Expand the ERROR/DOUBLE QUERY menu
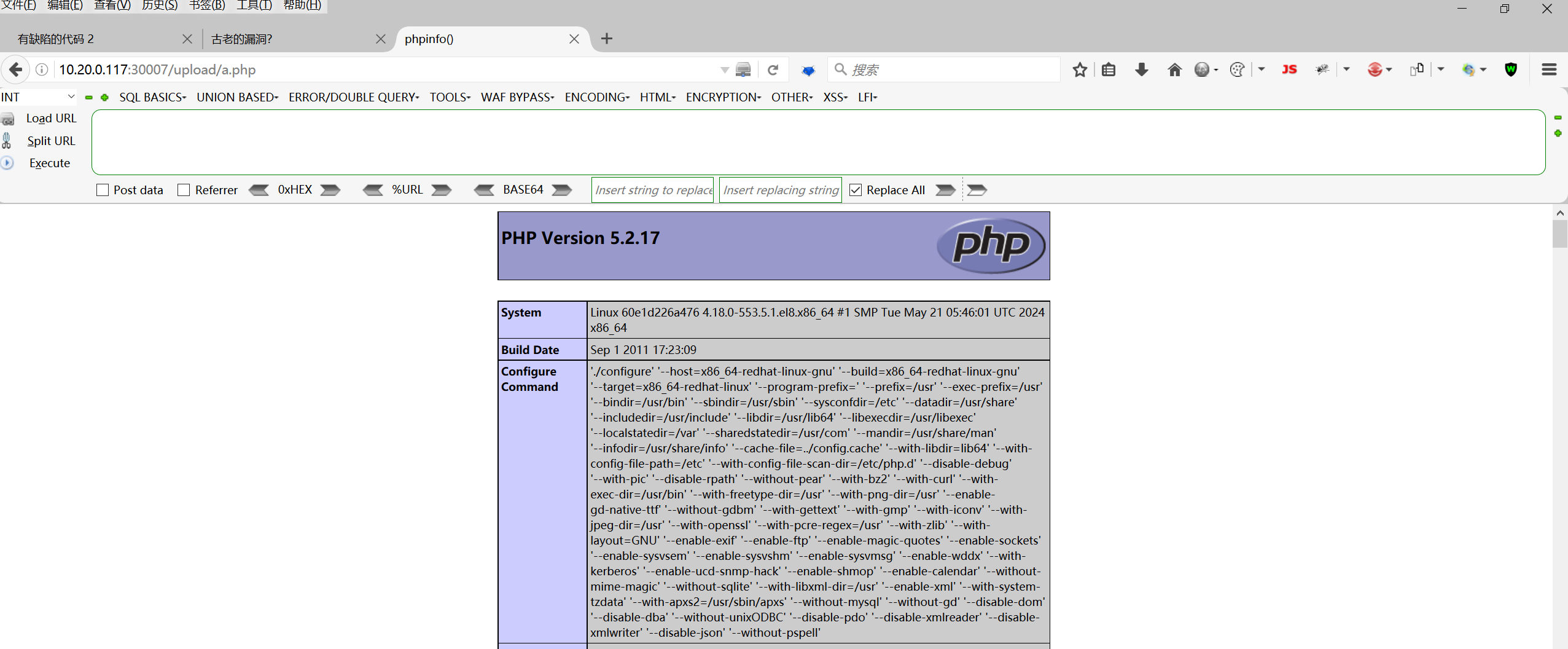The width and height of the screenshot is (1568, 649). [354, 97]
